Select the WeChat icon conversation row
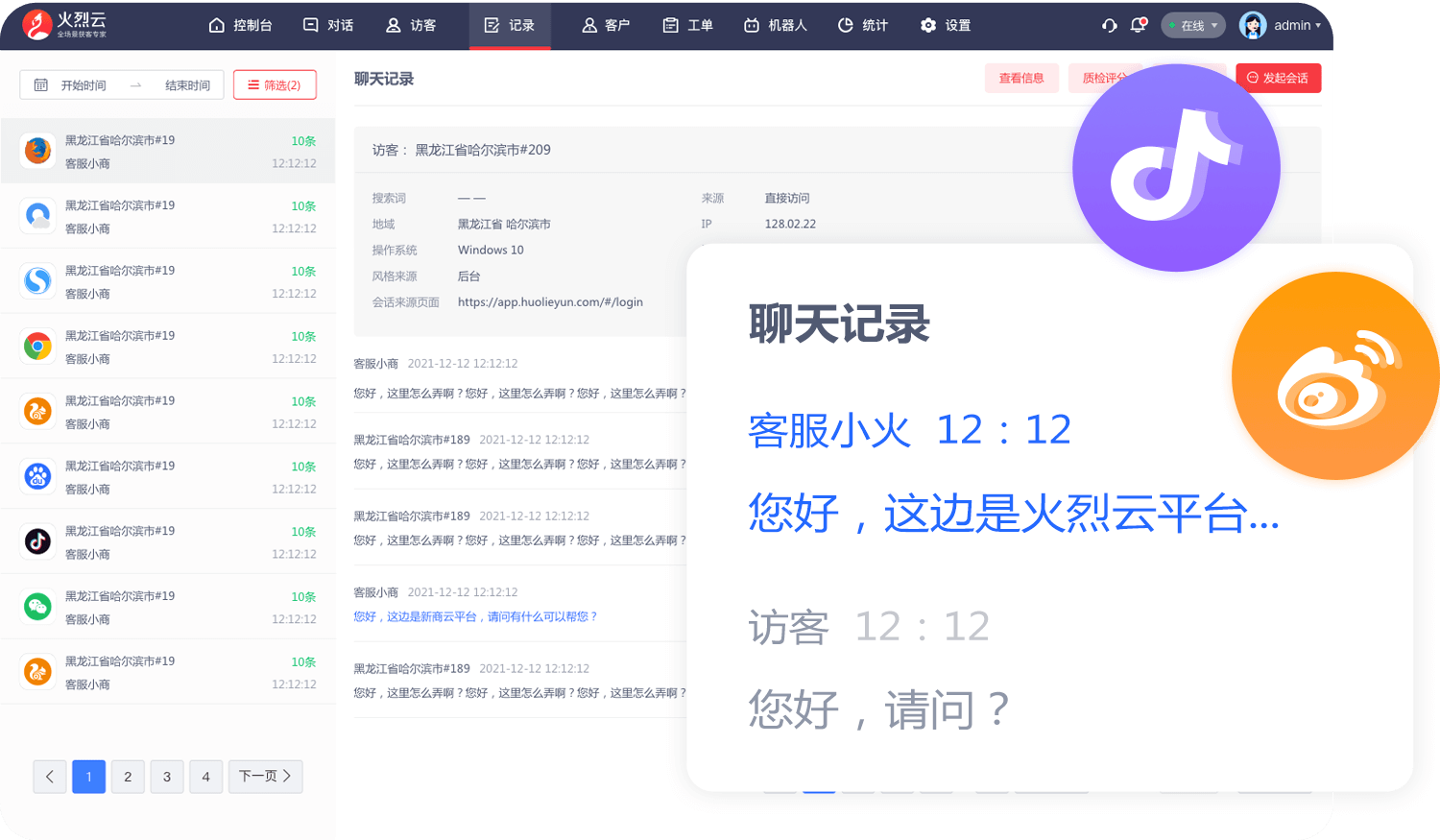1440x840 pixels. tap(168, 608)
